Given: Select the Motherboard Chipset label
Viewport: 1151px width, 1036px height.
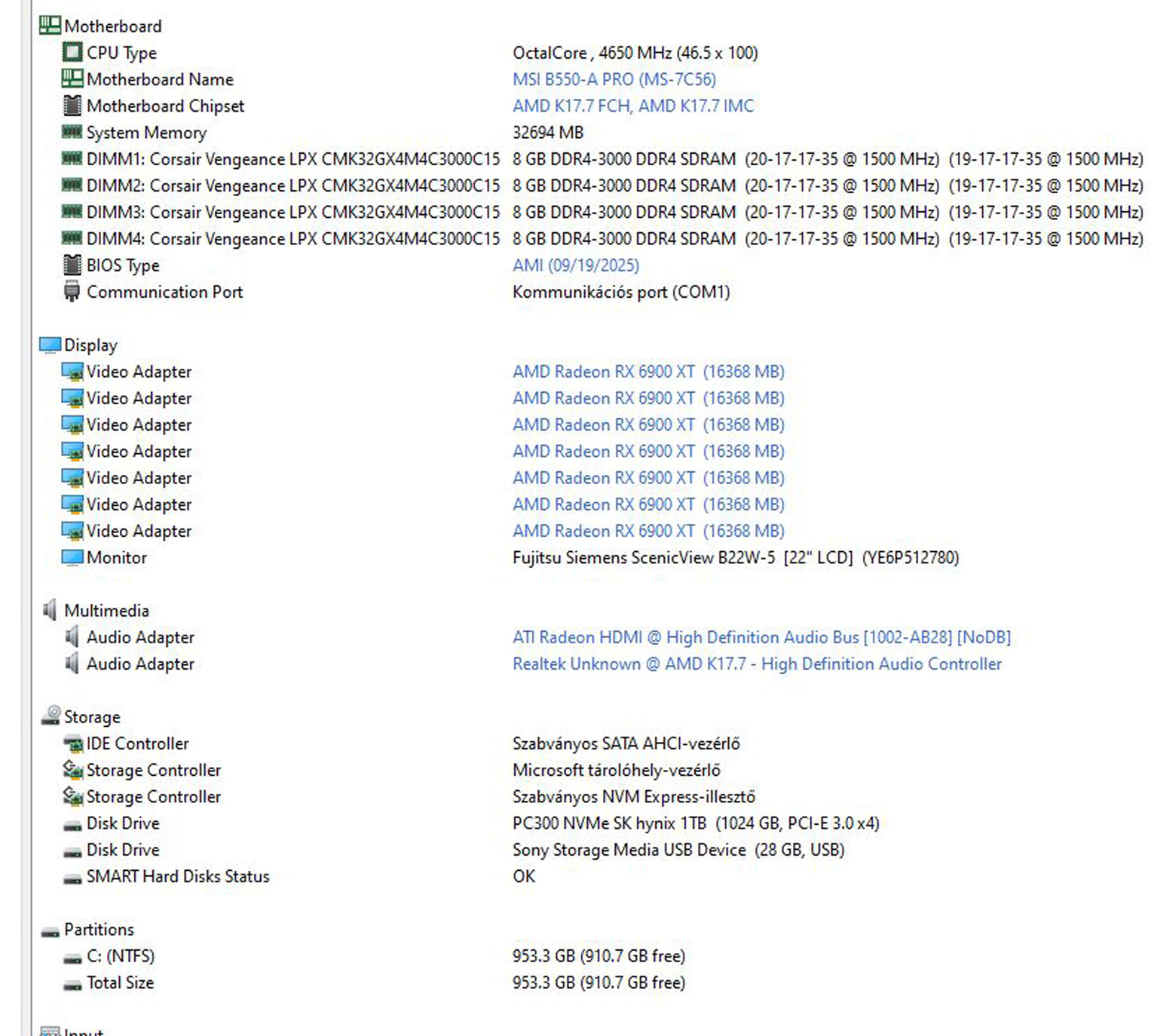Looking at the screenshot, I should 165,106.
